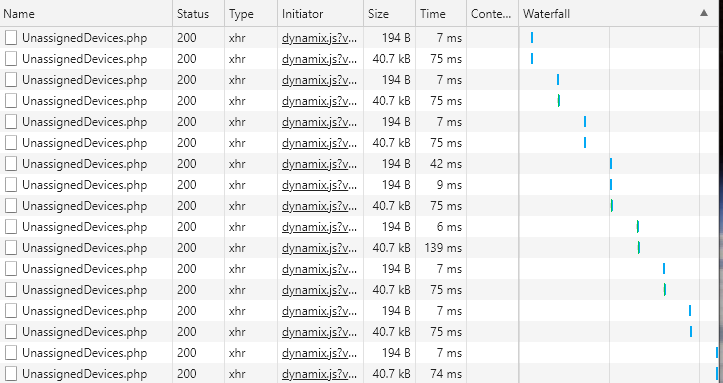Open the dynamix.js initiator link in the 6 ms row
The height and width of the screenshot is (383, 723).
tap(319, 227)
